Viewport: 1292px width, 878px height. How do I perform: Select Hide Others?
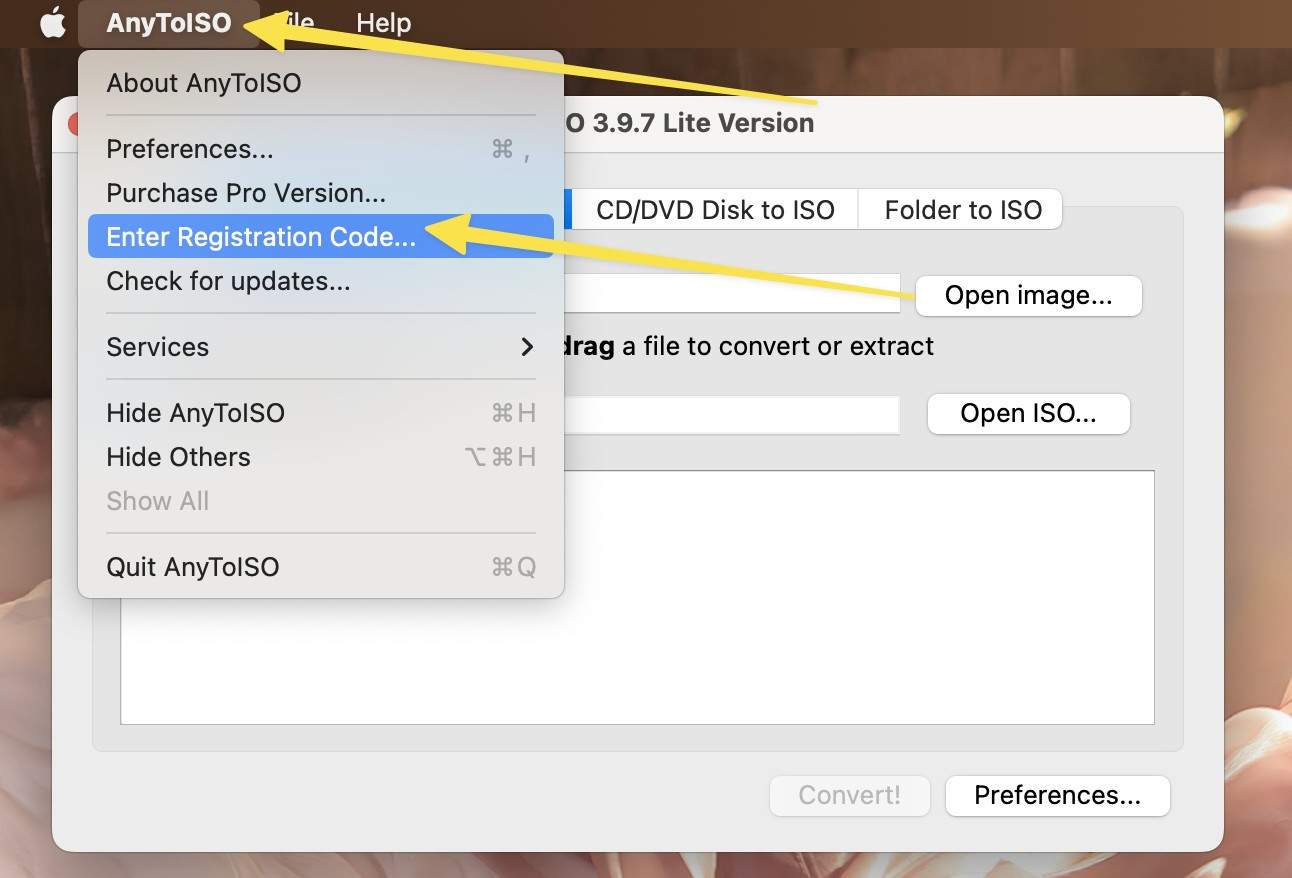click(x=177, y=457)
